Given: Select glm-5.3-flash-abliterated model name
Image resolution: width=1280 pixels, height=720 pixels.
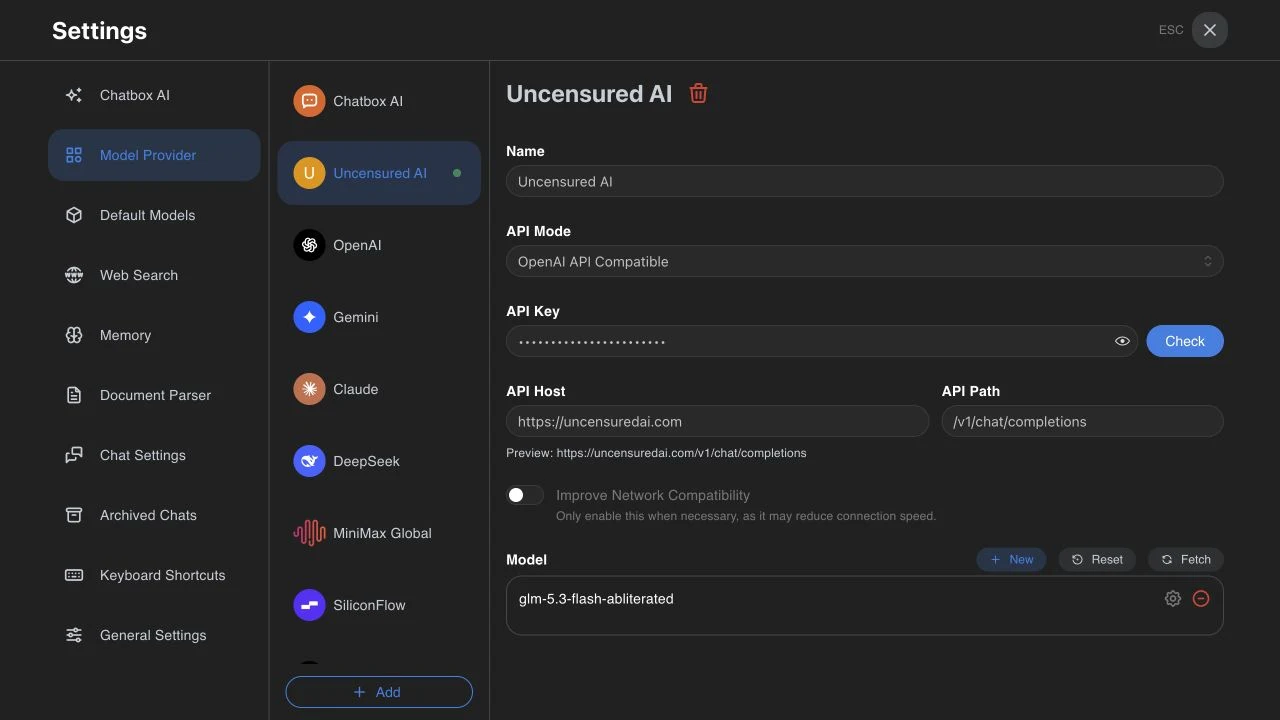Looking at the screenshot, I should [x=596, y=599].
